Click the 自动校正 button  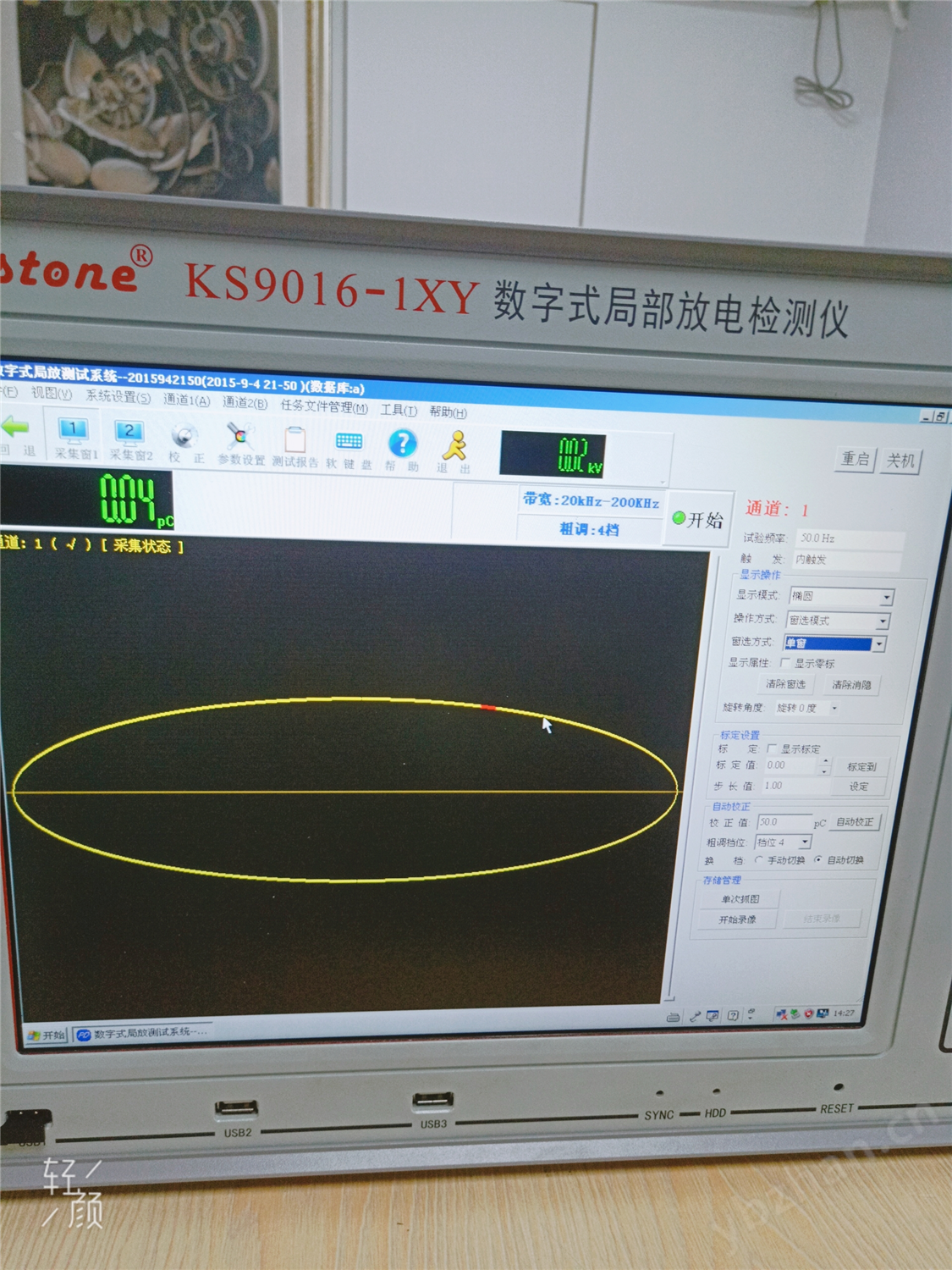pos(855,822)
